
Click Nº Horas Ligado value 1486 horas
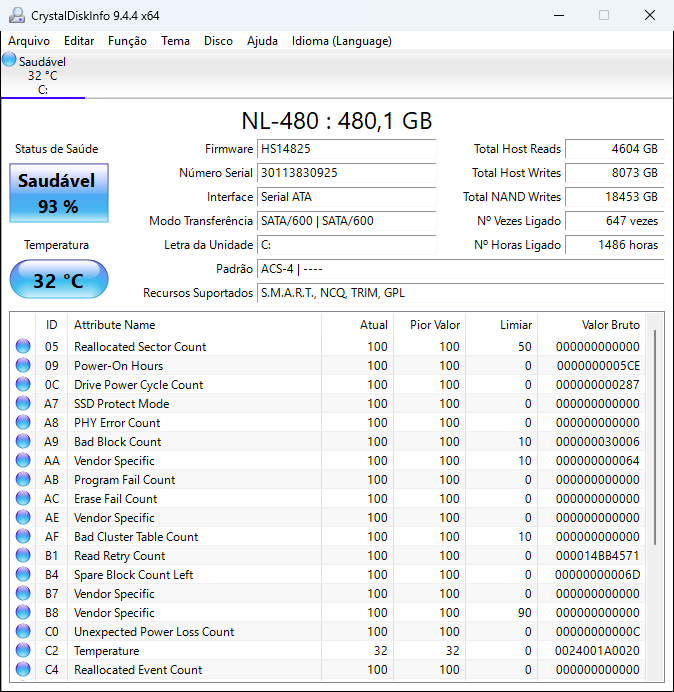[614, 244]
